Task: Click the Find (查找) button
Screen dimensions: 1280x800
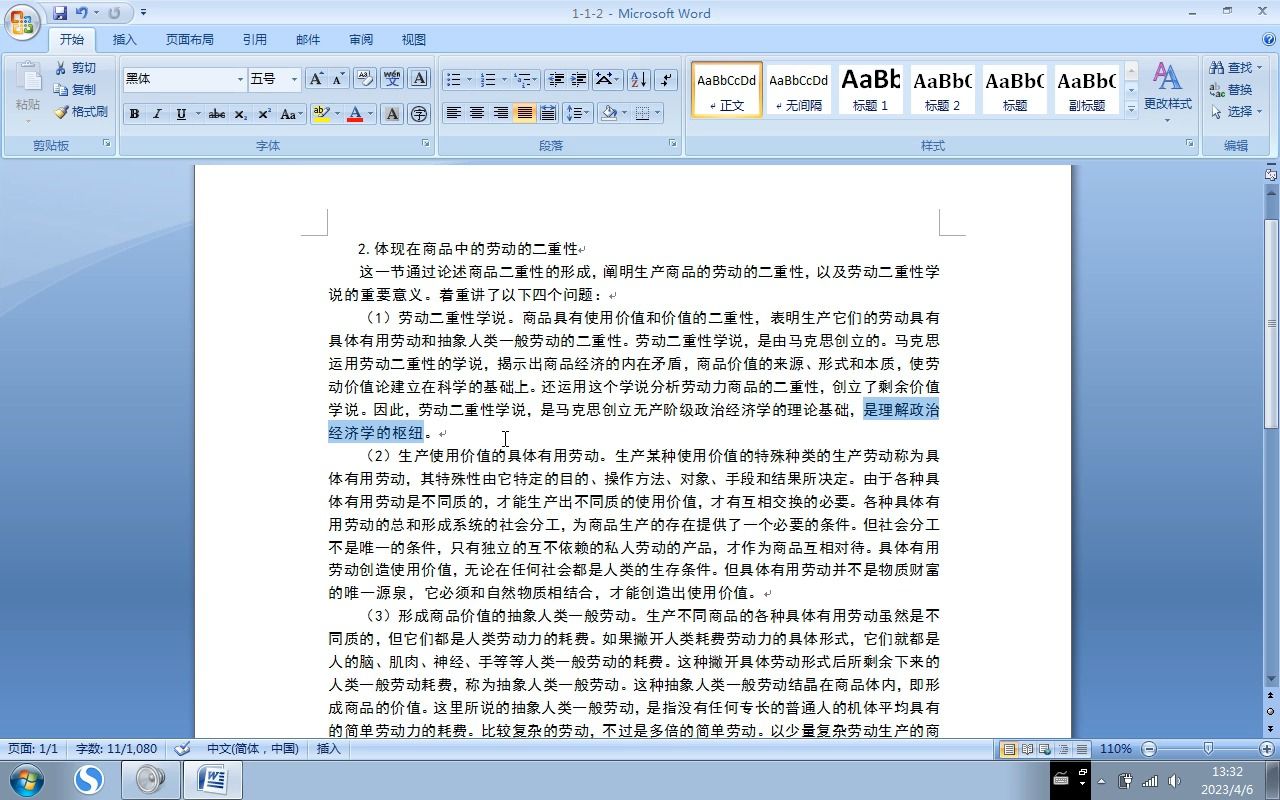Action: [1236, 67]
